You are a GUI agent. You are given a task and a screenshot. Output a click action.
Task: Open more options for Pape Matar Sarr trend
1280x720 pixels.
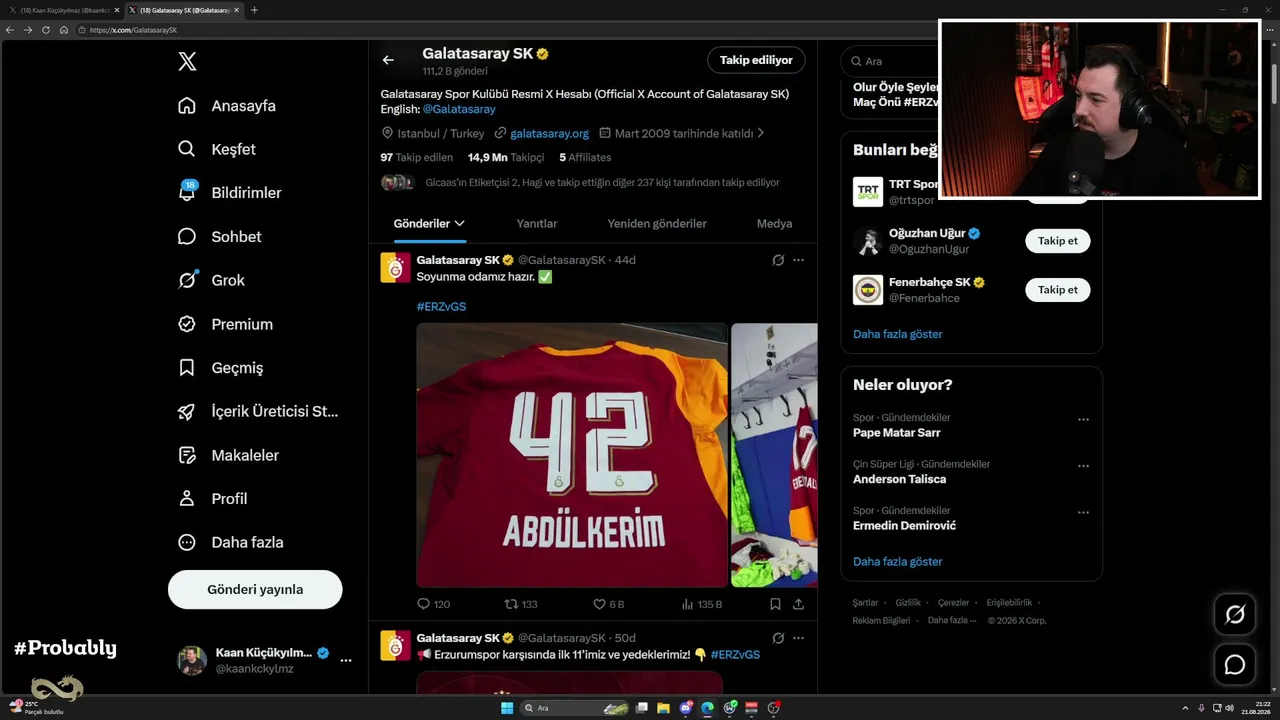[x=1083, y=420]
